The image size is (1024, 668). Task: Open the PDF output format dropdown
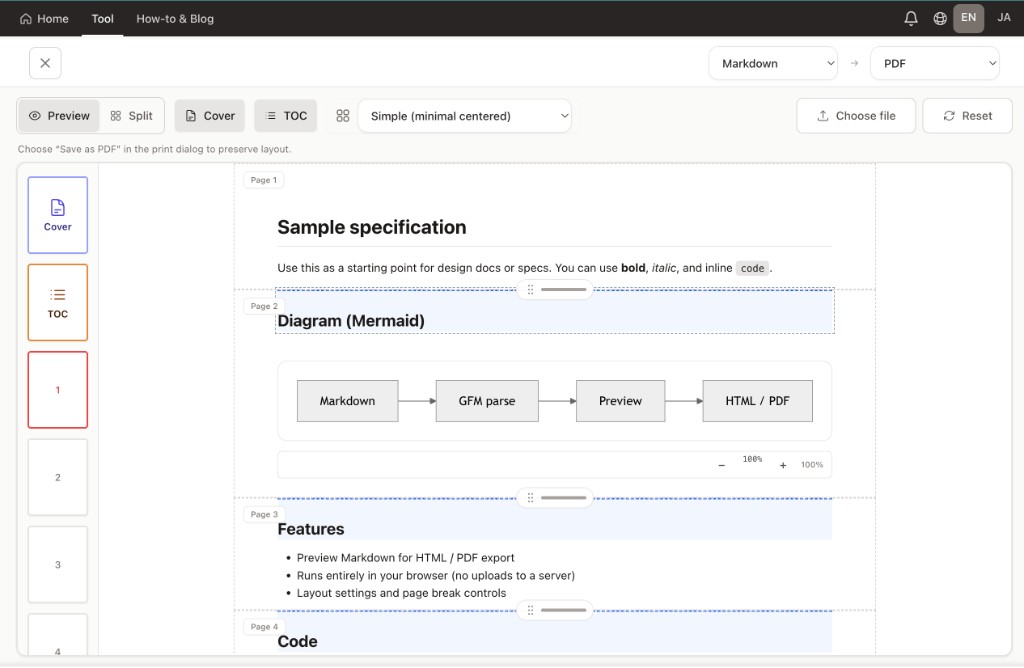(935, 63)
